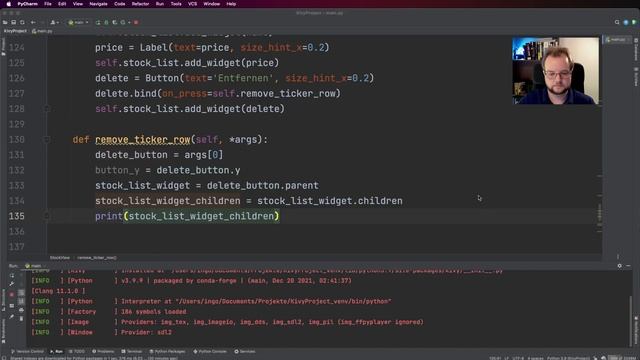The width and height of the screenshot is (640, 360).
Task: Toggle soft-wrap icon in Run panel
Action: [x=21, y=293]
